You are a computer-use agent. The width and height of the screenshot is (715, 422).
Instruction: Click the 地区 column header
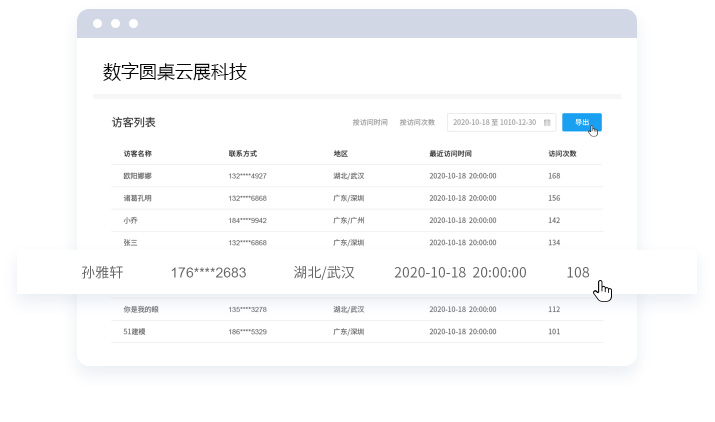pyautogui.click(x=341, y=154)
